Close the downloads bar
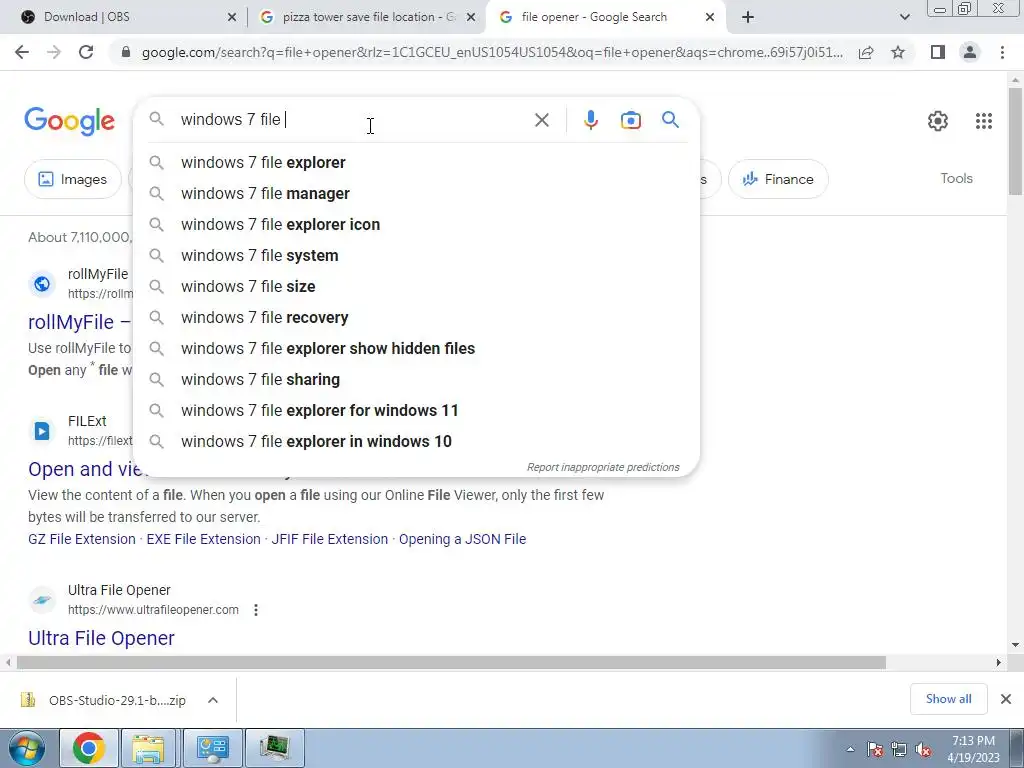Screen dimensions: 1024x768 1006,699
